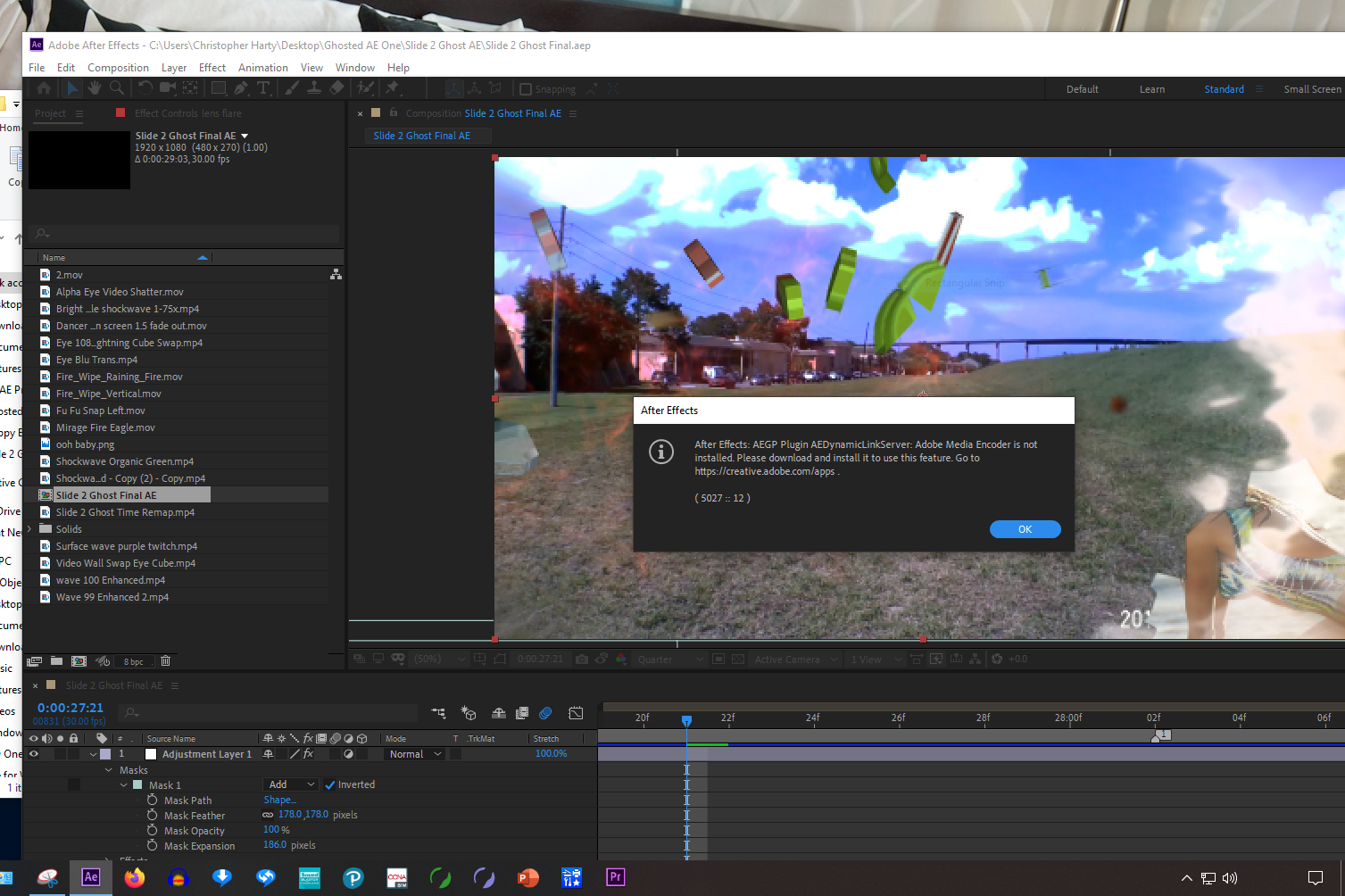Select the Rotation tool
Viewport: 1345px width, 896px height.
[x=146, y=88]
